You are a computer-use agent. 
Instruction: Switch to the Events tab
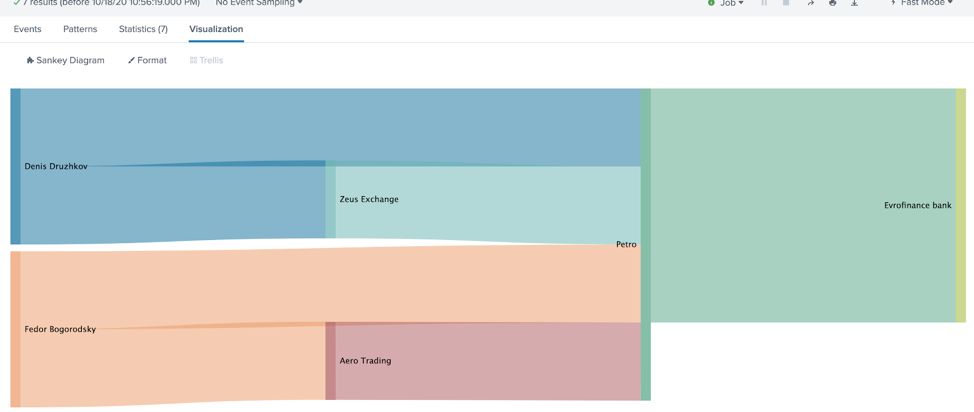point(27,29)
